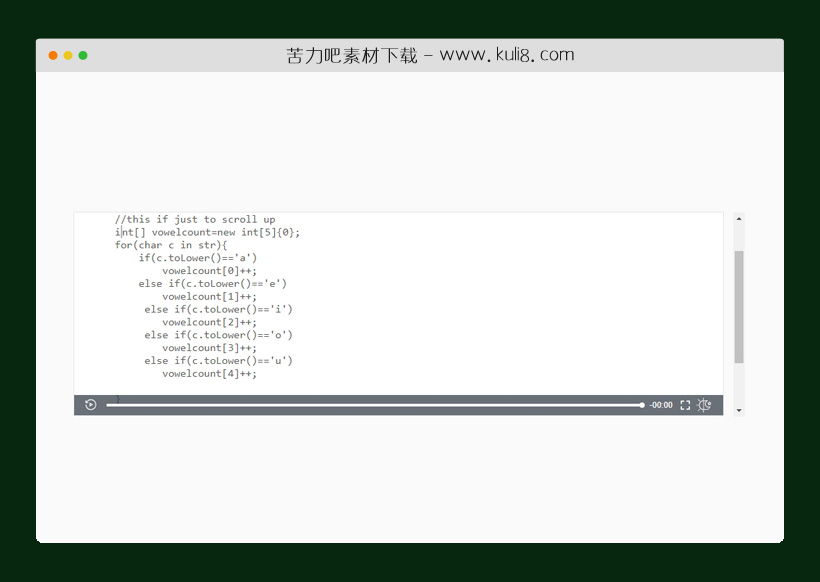Click the 'vowelcount[0]++;' code line

pos(209,271)
